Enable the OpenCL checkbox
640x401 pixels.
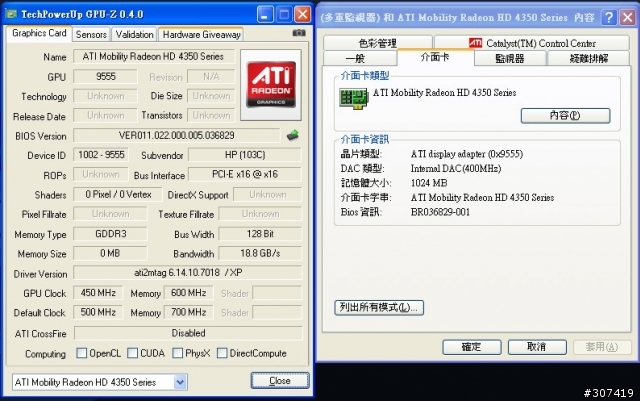(x=82, y=353)
